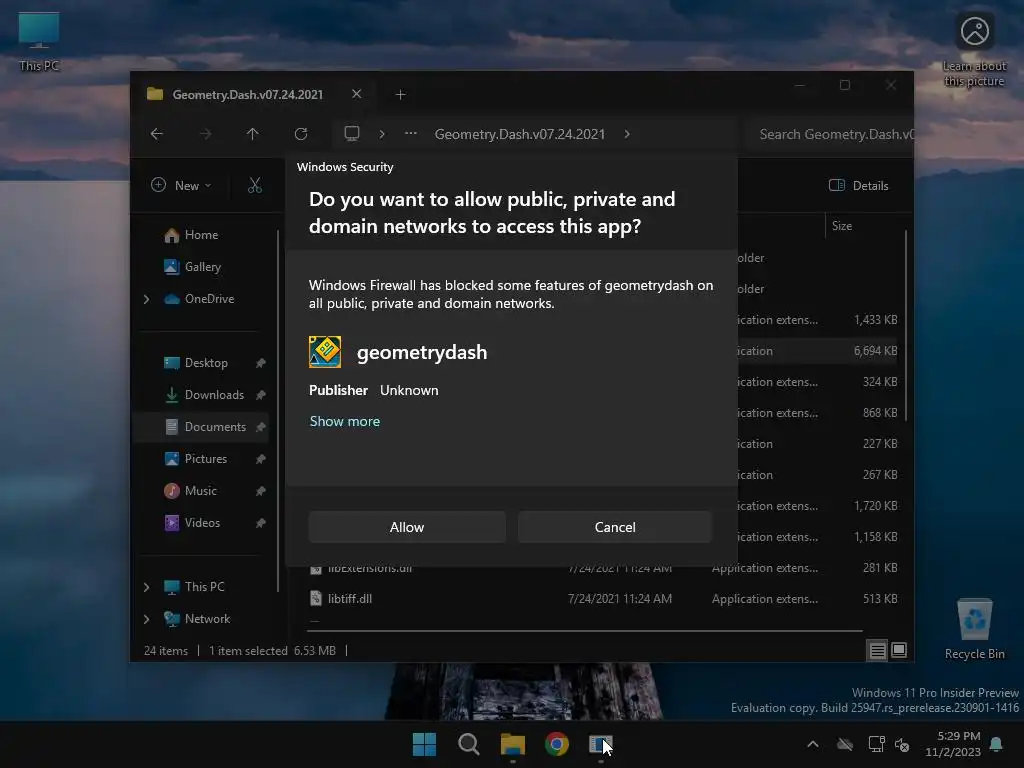Click the Show more link
This screenshot has height=768, width=1024.
345,421
